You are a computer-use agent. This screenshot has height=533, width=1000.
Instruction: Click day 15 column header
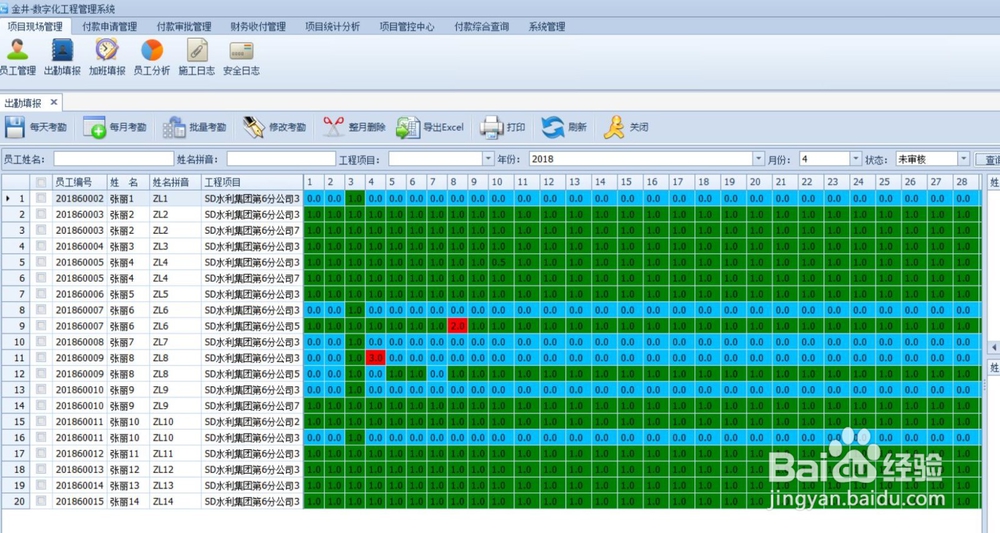point(631,182)
